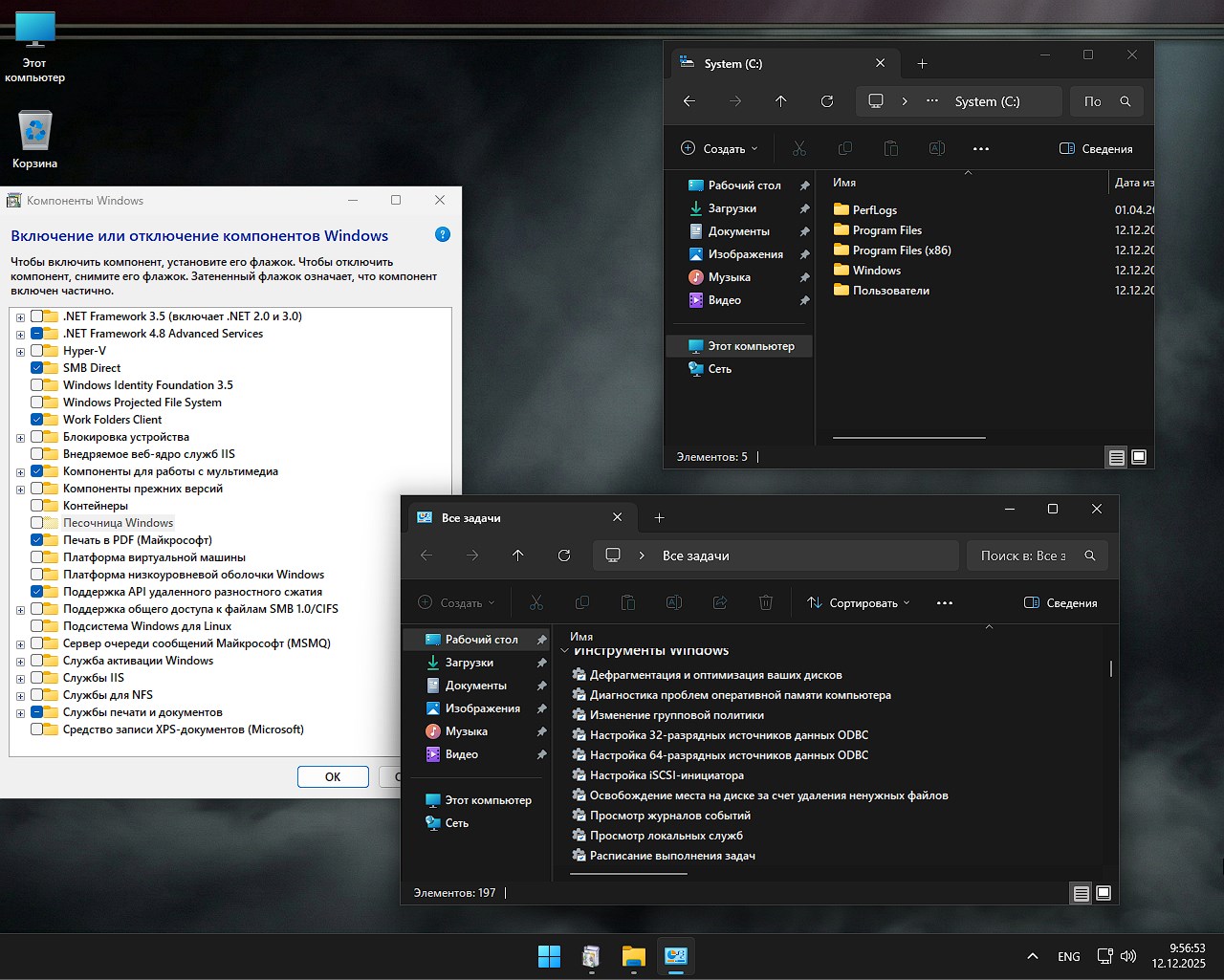This screenshot has width=1224, height=980.
Task: Open the Сортировать dropdown
Action: pos(858,603)
